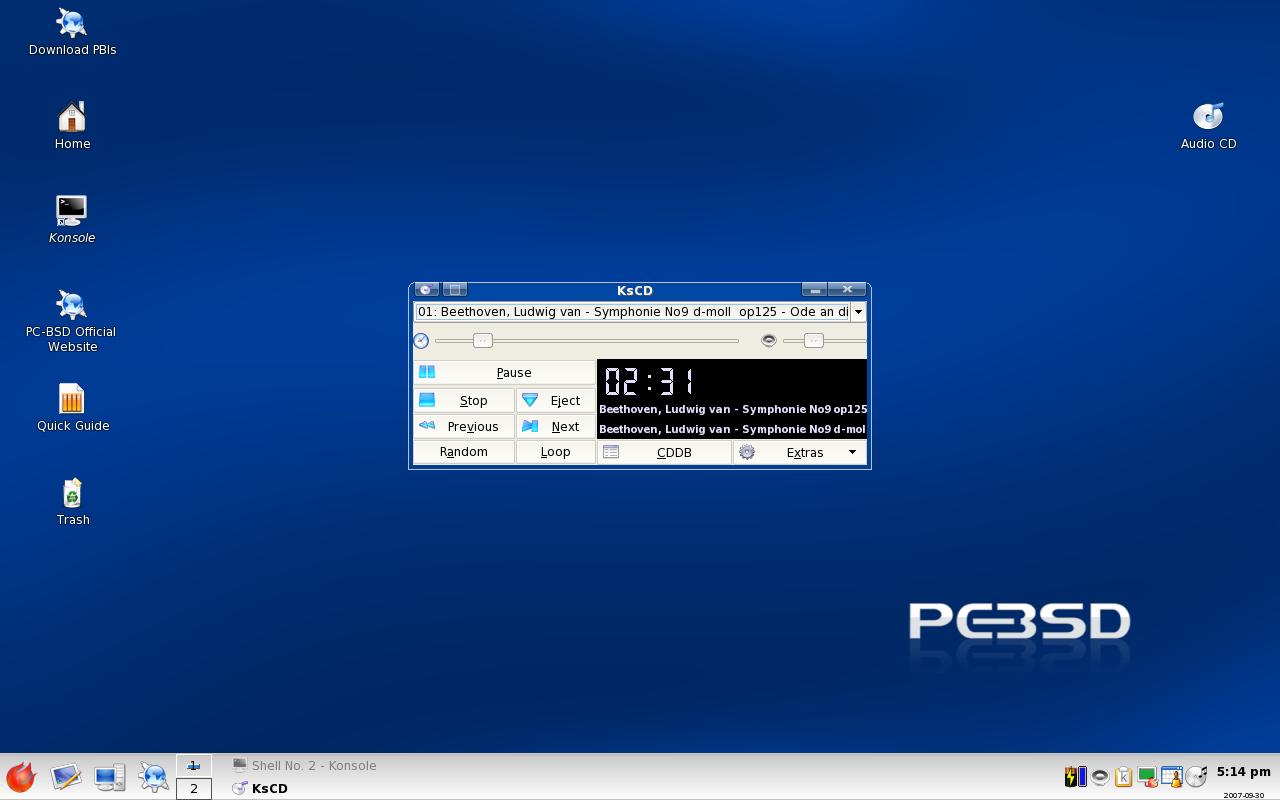Image resolution: width=1280 pixels, height=800 pixels.
Task: Open the KsCD window menu icon in the title bar
Action: (x=427, y=290)
